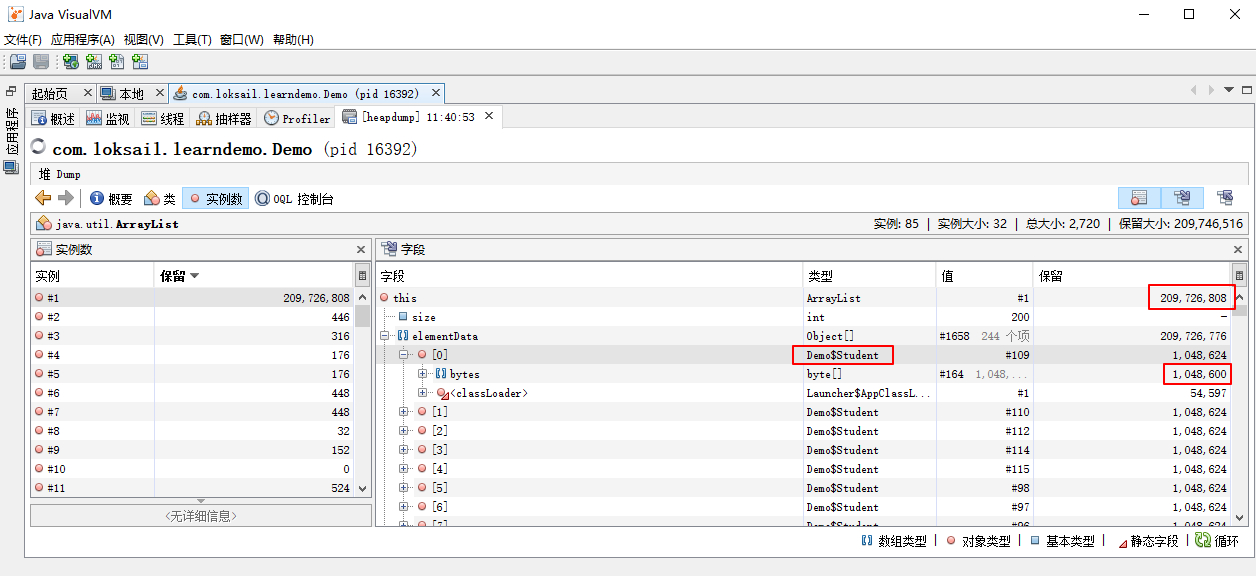The width and height of the screenshot is (1256, 576).
Task: Open instances table column chooser
Action: coord(362,276)
